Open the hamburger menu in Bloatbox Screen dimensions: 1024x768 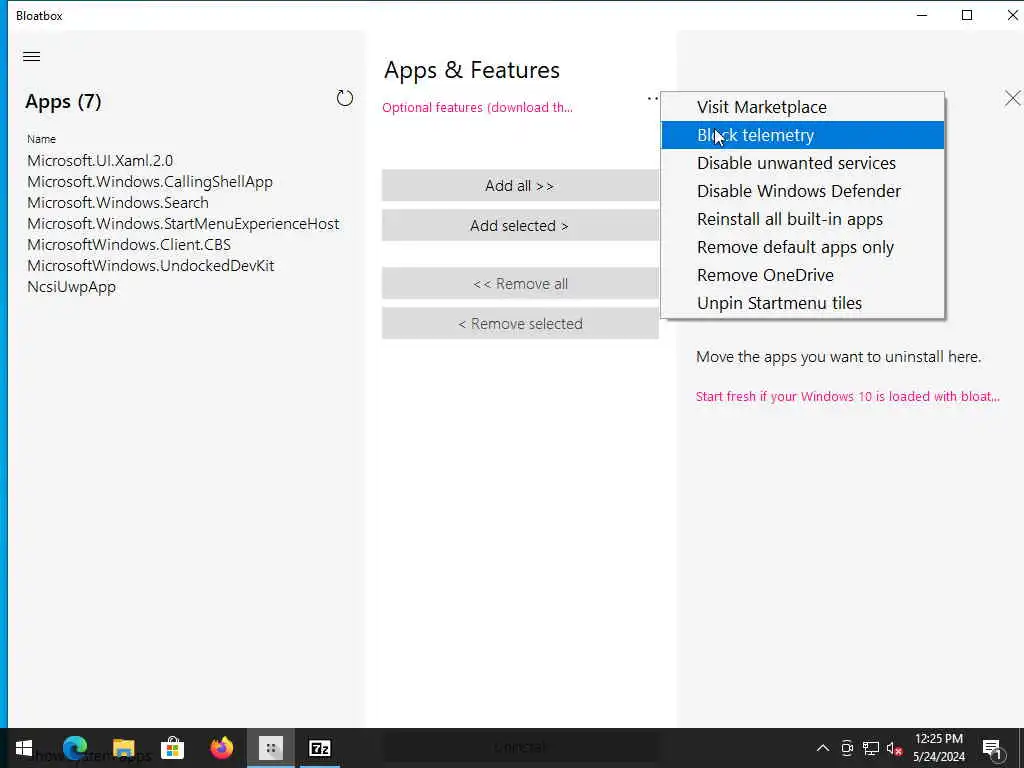click(x=31, y=56)
